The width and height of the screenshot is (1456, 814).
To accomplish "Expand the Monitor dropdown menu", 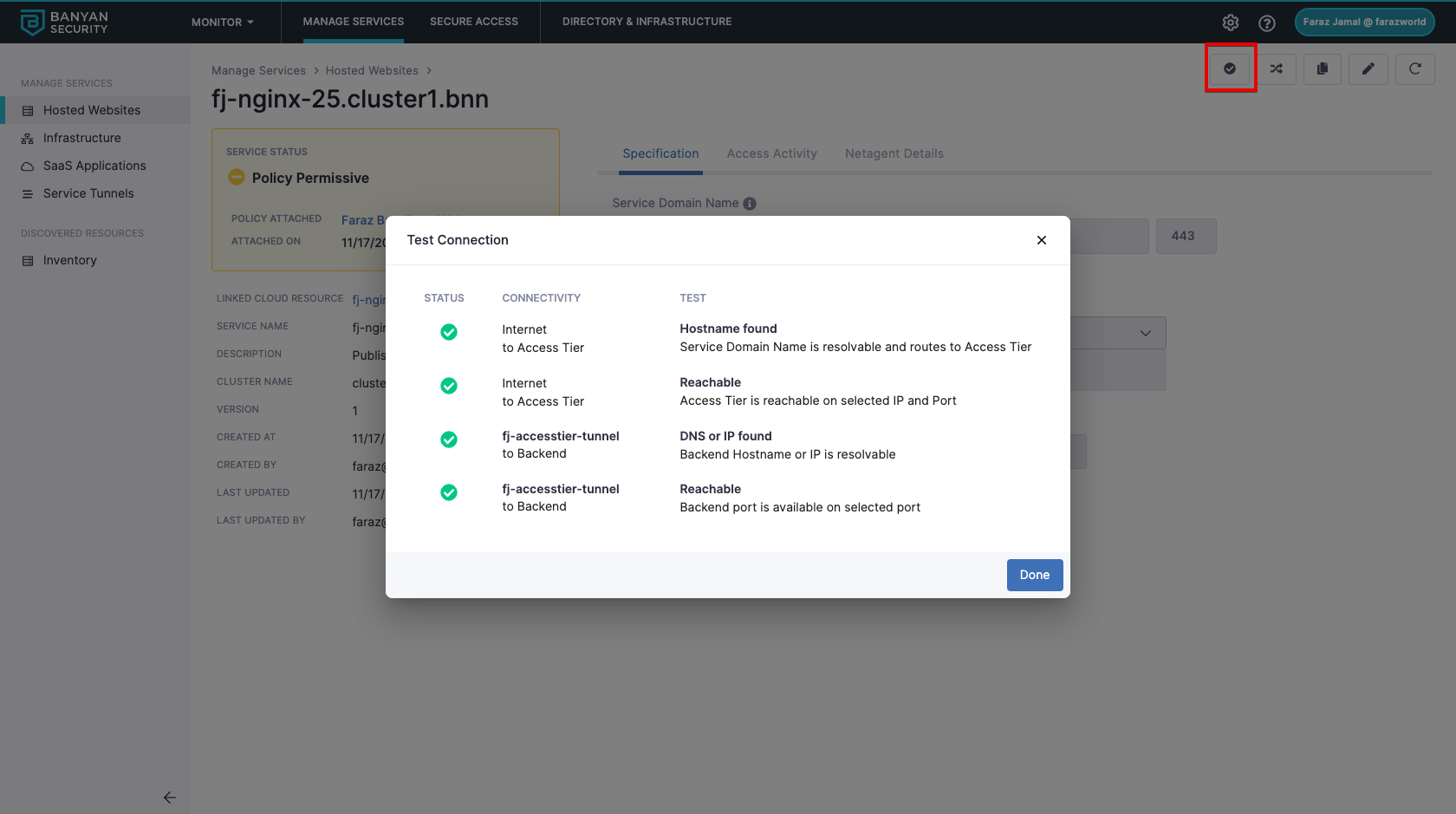I will pyautogui.click(x=223, y=22).
